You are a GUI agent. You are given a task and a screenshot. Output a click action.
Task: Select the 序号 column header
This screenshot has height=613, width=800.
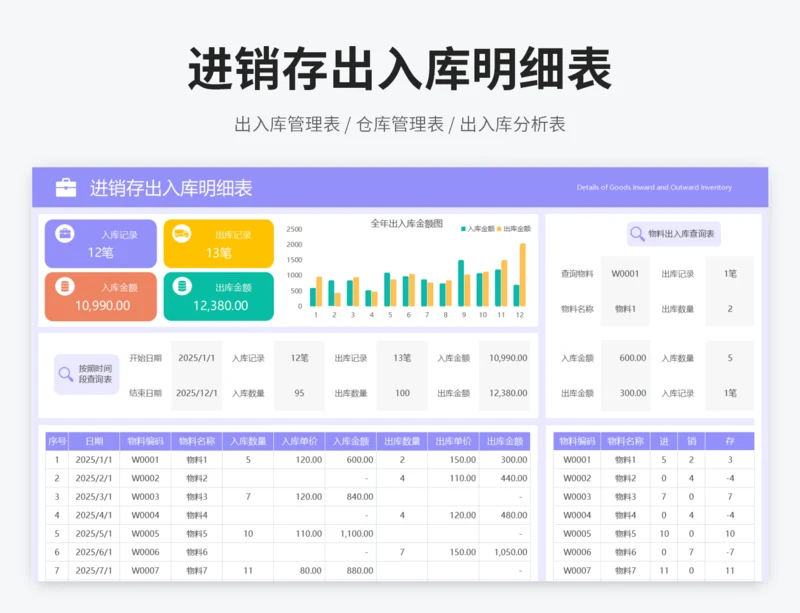[x=57, y=441]
